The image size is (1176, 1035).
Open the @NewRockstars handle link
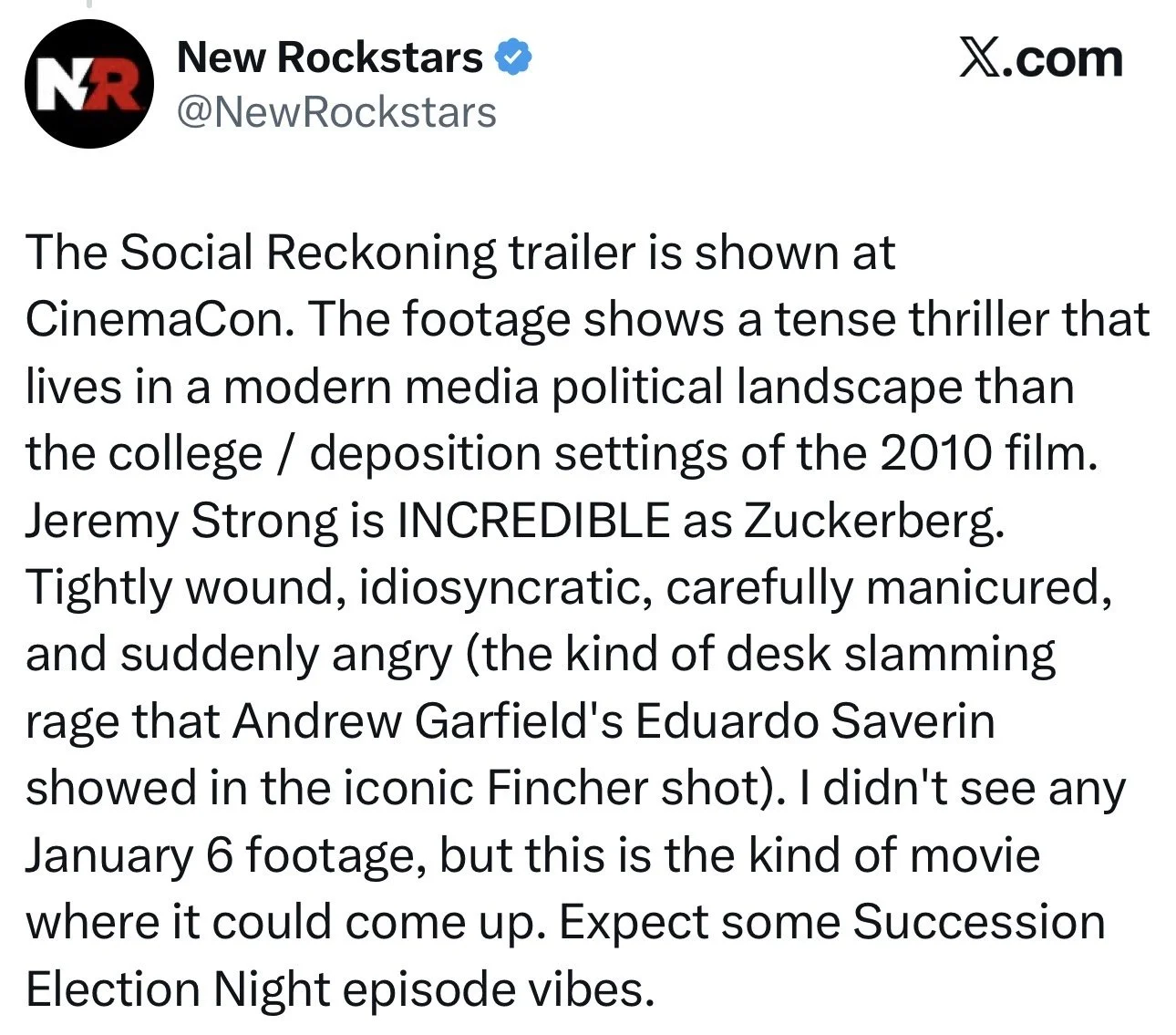[336, 112]
